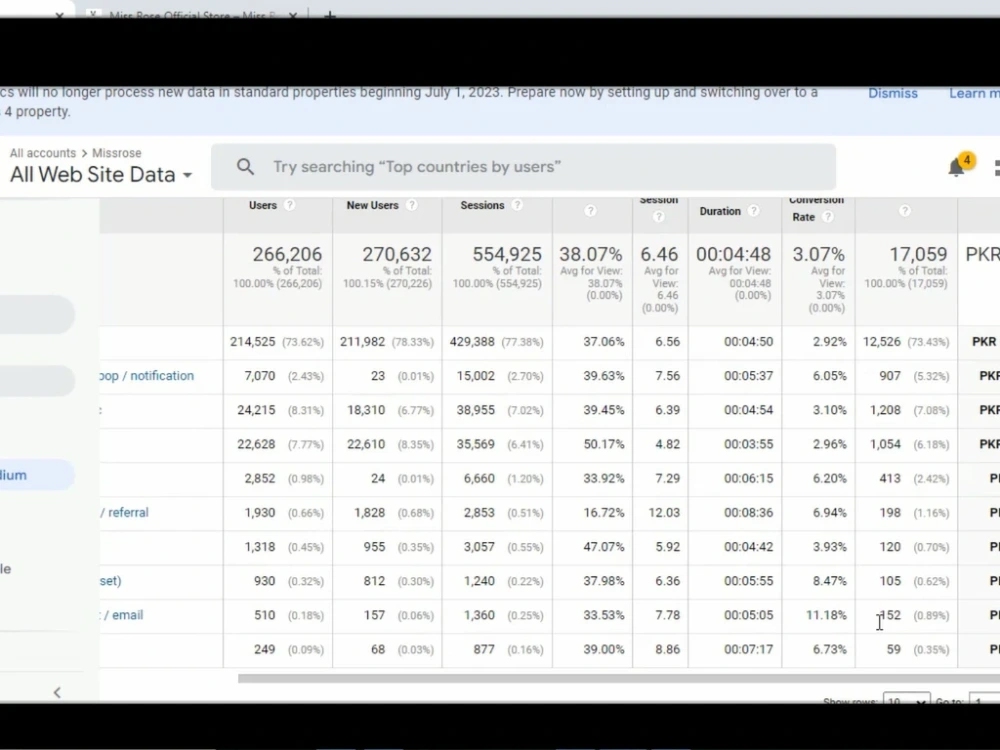Click the Learn more link in banner
The image size is (1000, 750).
pos(974,93)
